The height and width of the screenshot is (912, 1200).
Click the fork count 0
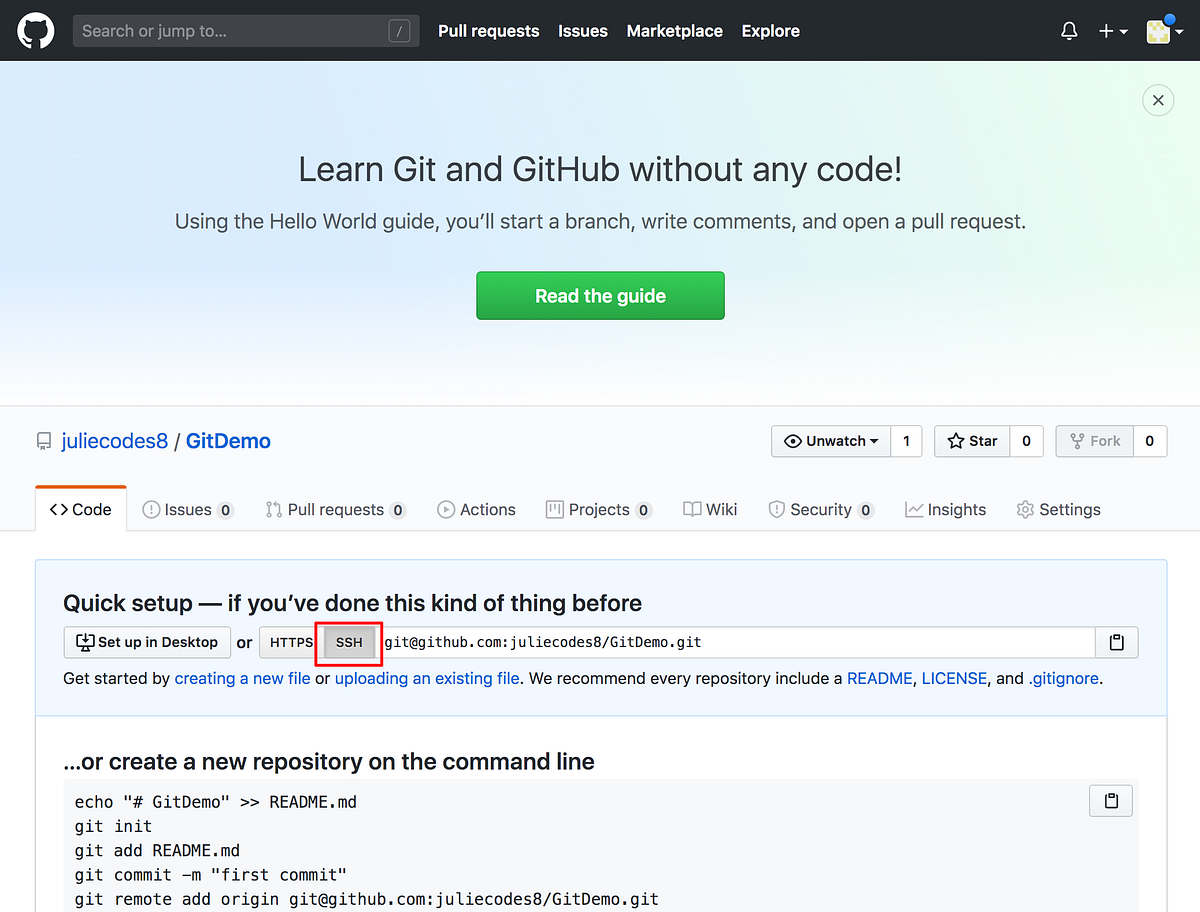click(x=1150, y=441)
